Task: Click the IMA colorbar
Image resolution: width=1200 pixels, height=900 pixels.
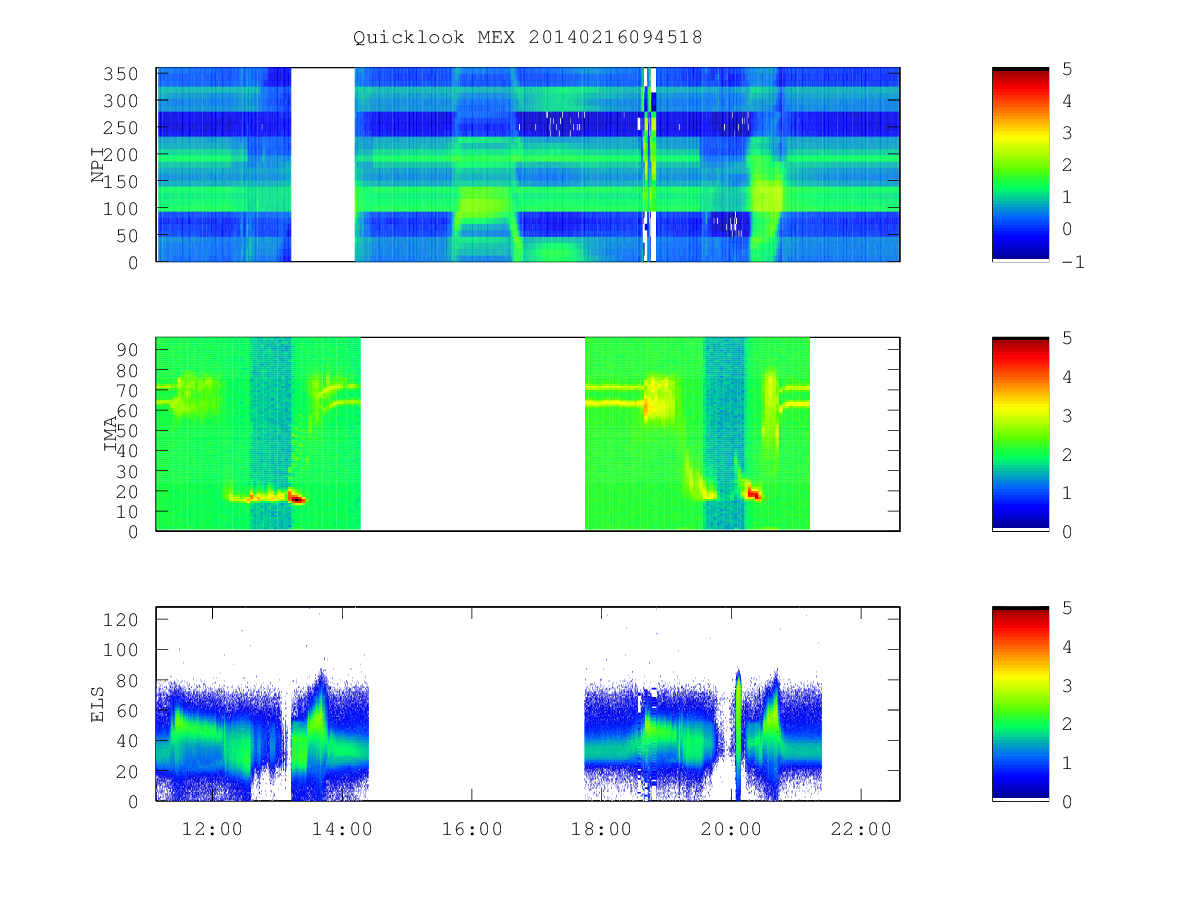Action: [x=1020, y=434]
